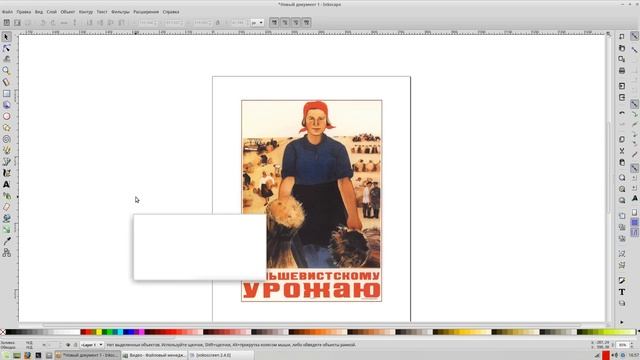
Task: Select the Paint bucket tool
Action: coord(7,218)
